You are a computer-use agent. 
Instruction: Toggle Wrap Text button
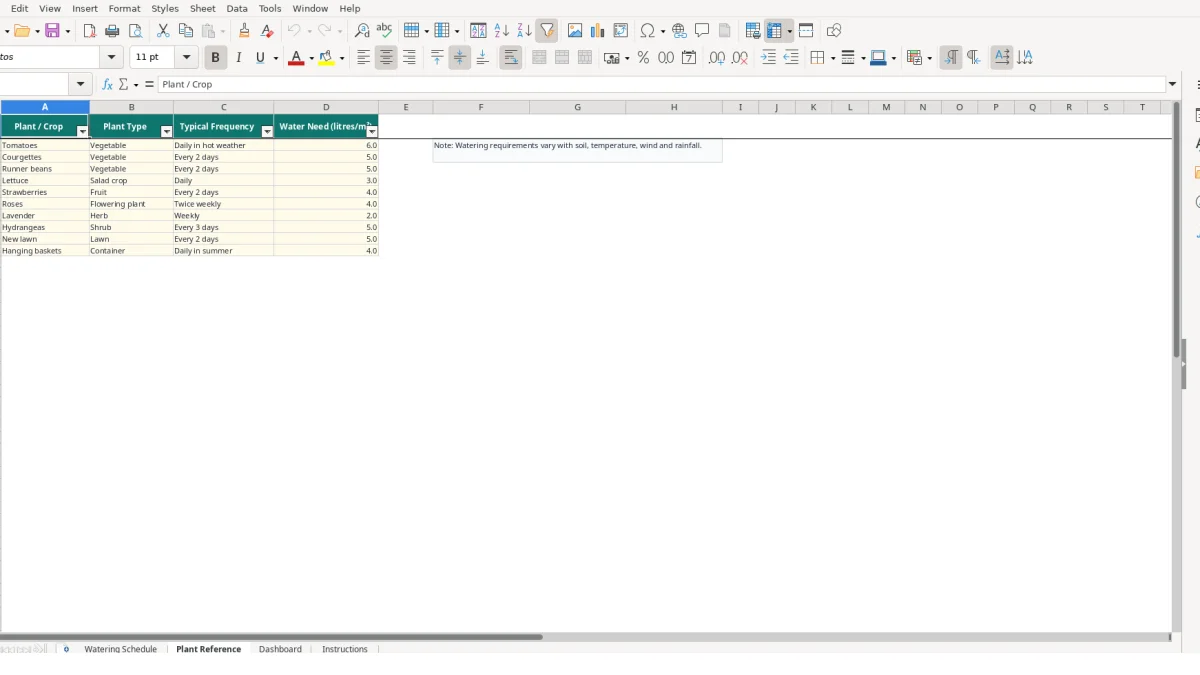[x=511, y=58]
